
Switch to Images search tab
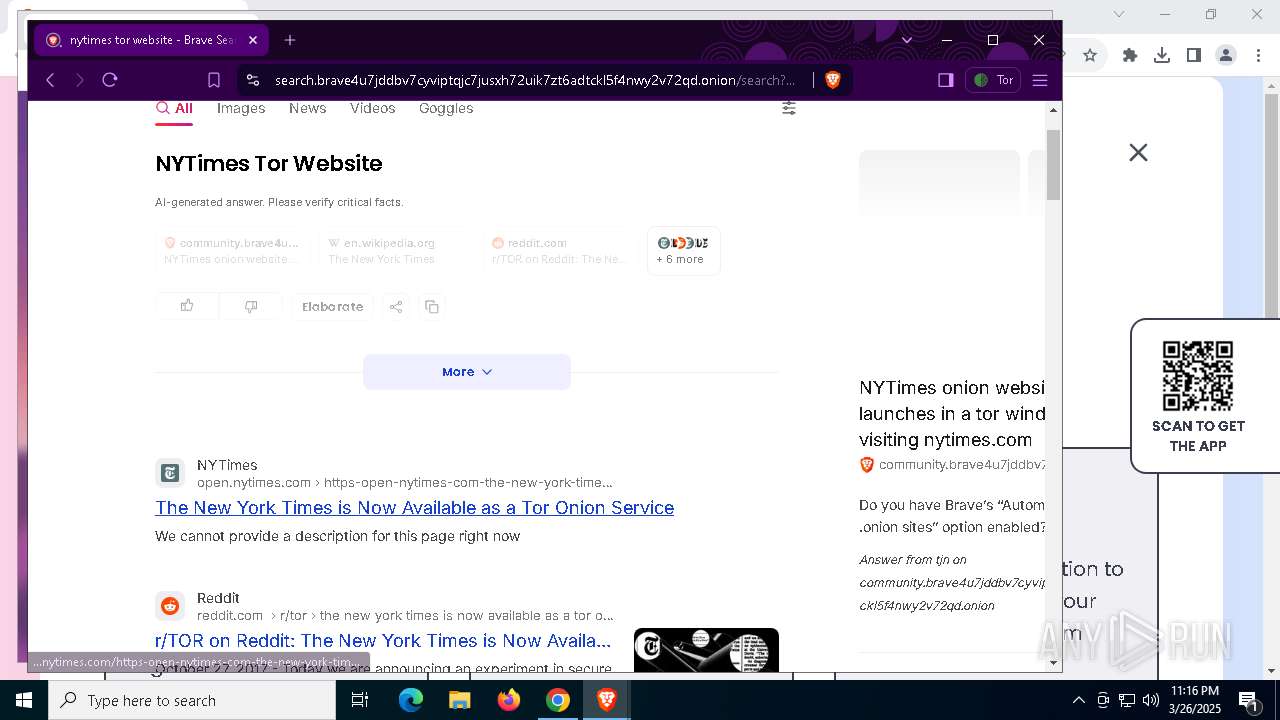pyautogui.click(x=241, y=108)
